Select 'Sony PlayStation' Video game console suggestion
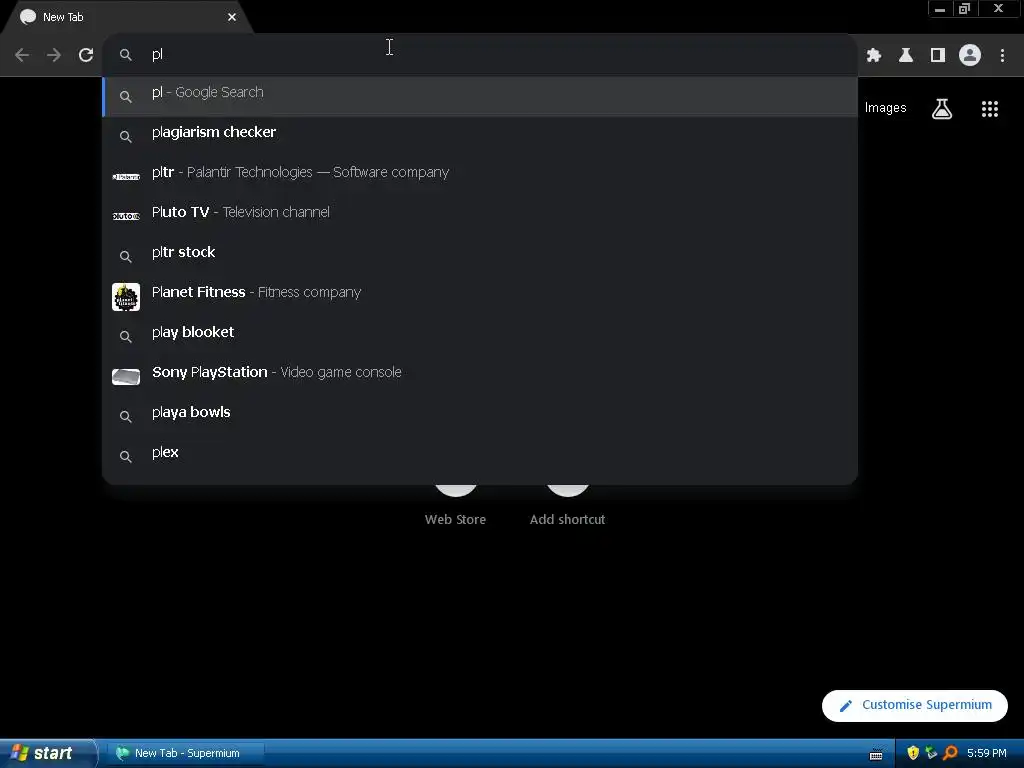 480,377
